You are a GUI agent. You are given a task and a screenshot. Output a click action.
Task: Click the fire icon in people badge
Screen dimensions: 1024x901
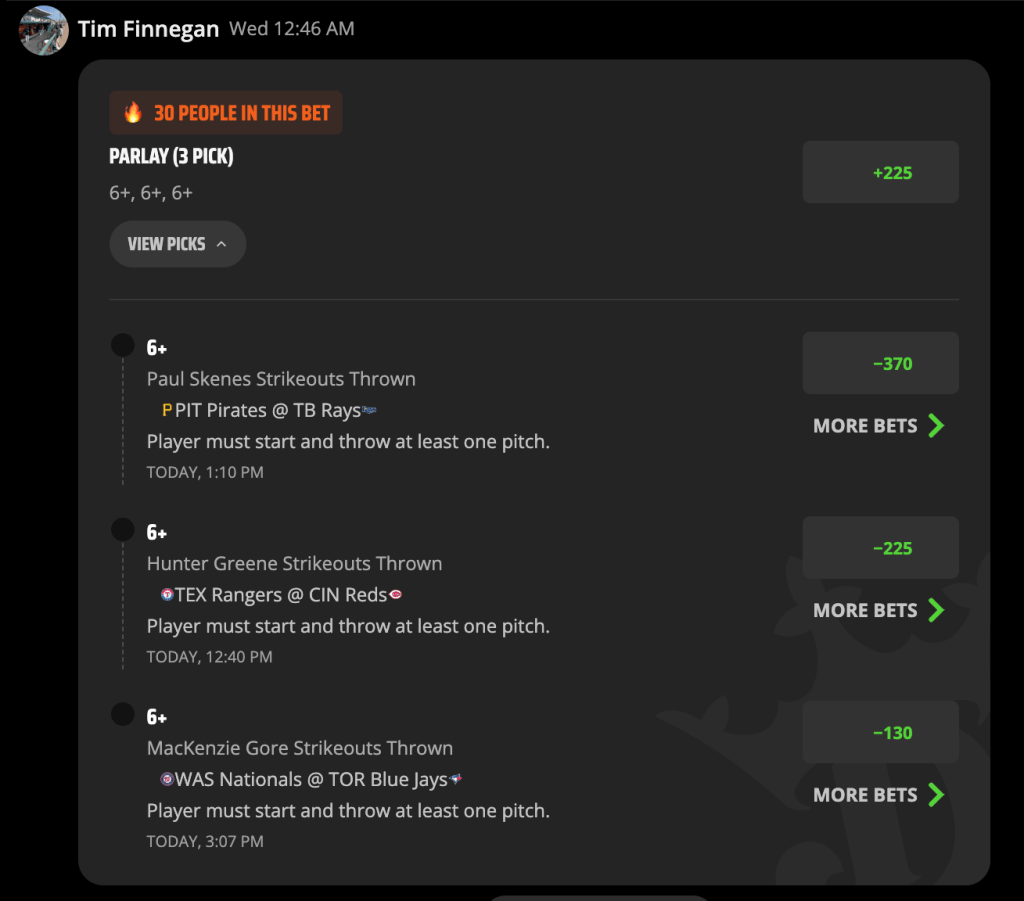pyautogui.click(x=133, y=113)
